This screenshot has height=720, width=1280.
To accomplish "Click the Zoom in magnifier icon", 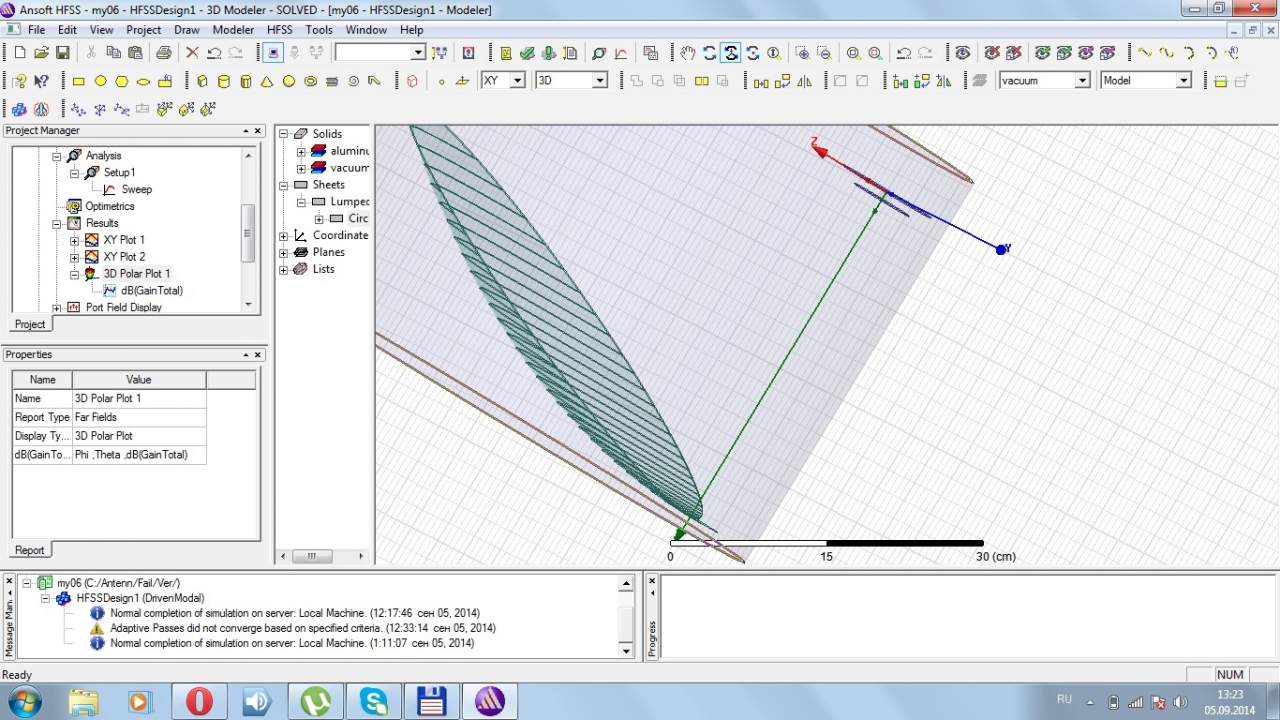I will tap(853, 53).
